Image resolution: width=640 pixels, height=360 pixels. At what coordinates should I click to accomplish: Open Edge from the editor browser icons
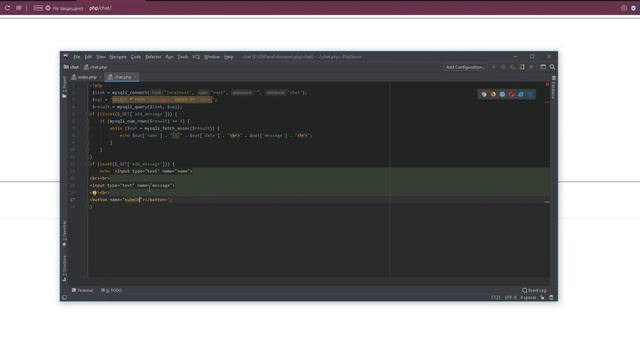pyautogui.click(x=531, y=94)
